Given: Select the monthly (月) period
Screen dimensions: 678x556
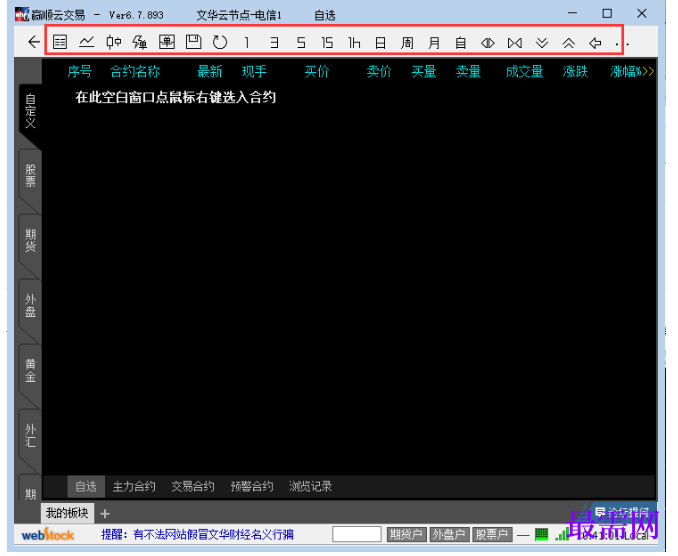Looking at the screenshot, I should 434,42.
